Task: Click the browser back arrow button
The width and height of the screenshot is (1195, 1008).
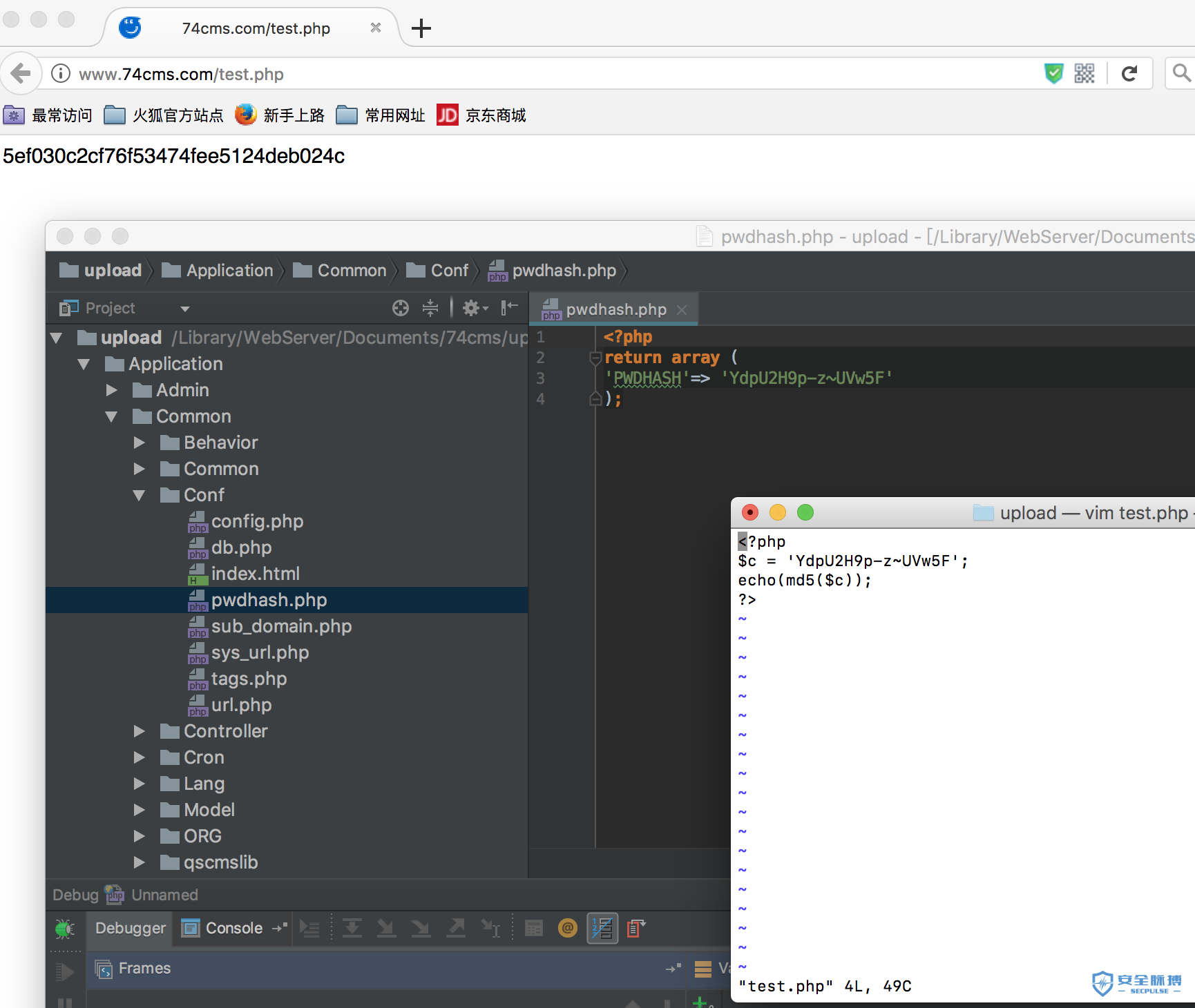Action: (21, 73)
